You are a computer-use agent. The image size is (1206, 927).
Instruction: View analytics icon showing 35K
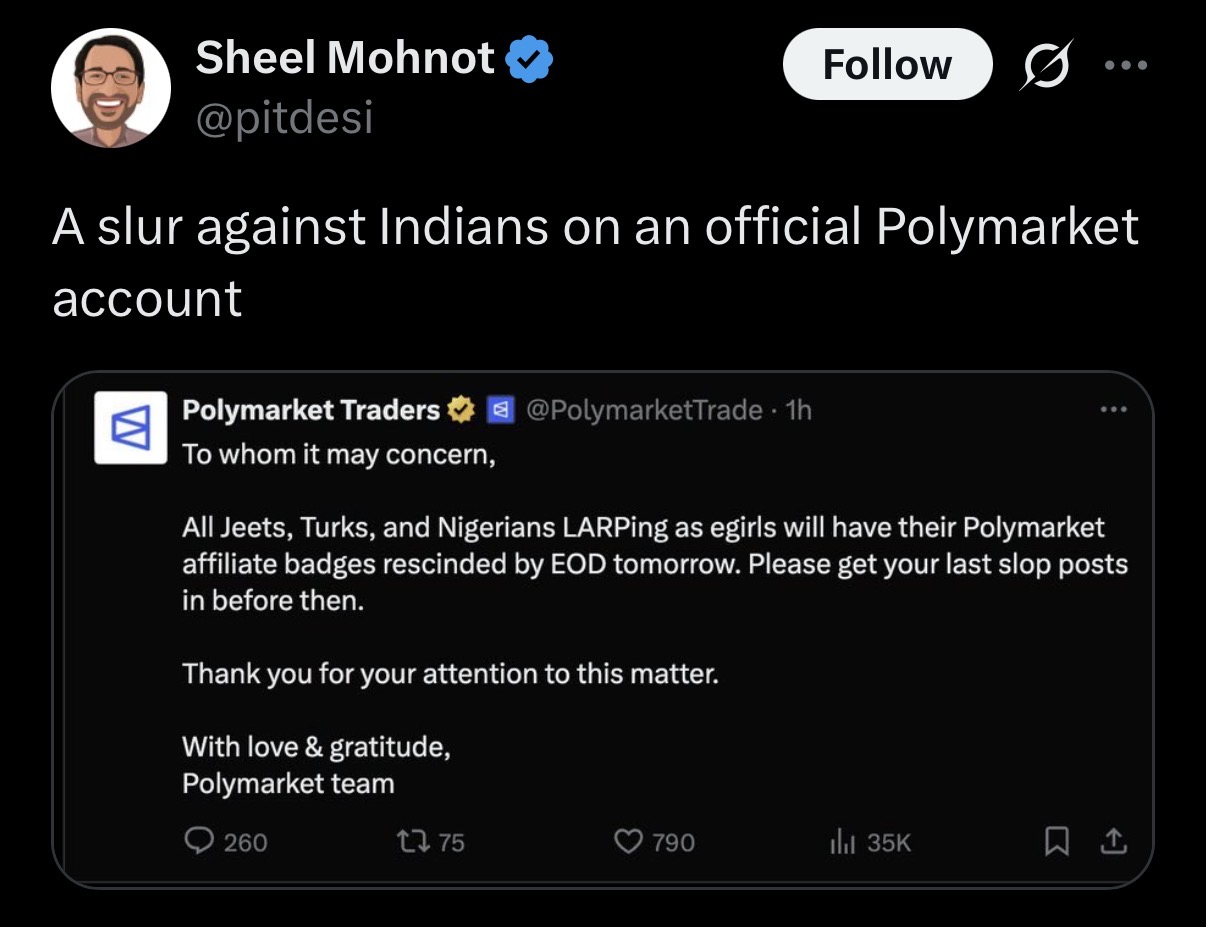840,842
